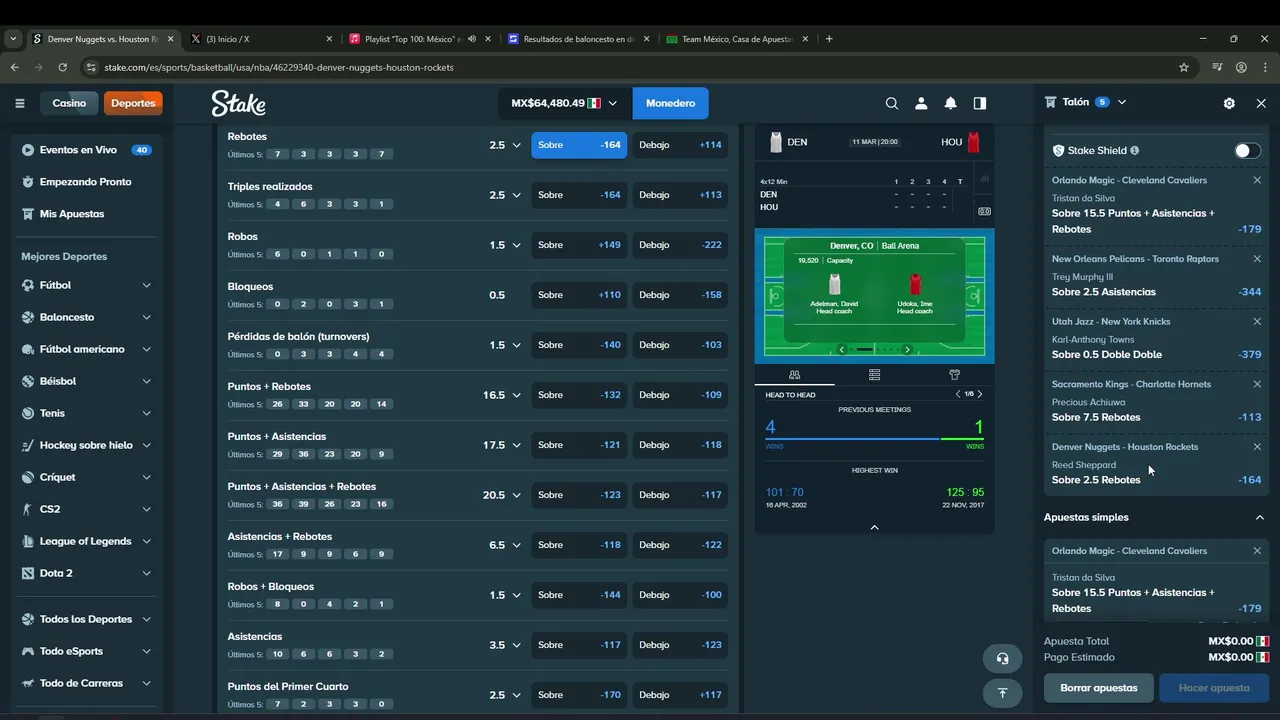The width and height of the screenshot is (1280, 720).
Task: Click Hacer apuesta button
Action: [x=1214, y=688]
